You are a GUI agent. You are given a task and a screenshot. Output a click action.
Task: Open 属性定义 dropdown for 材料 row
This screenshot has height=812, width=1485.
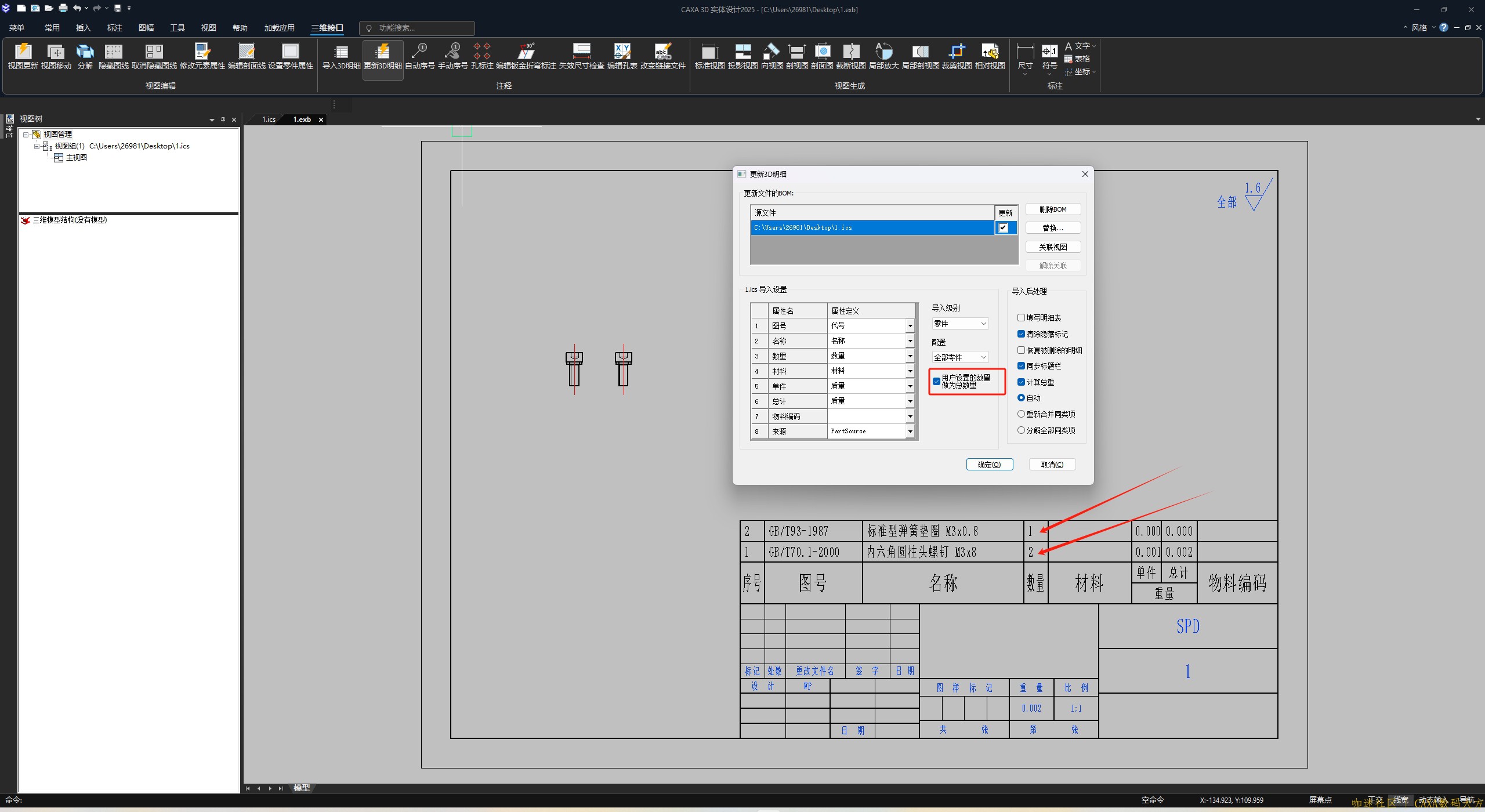pos(910,371)
